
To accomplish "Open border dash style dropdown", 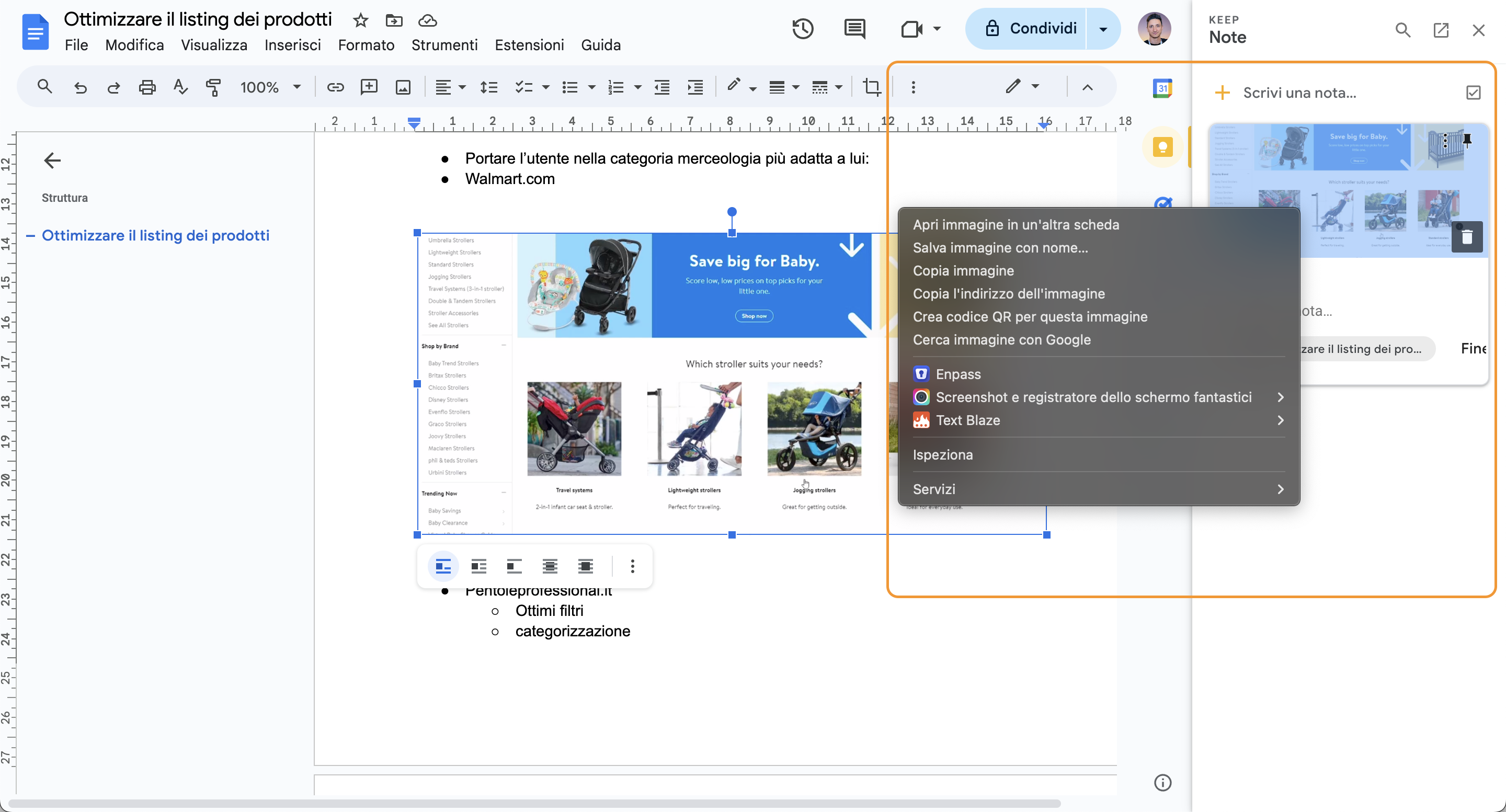I will pos(827,88).
